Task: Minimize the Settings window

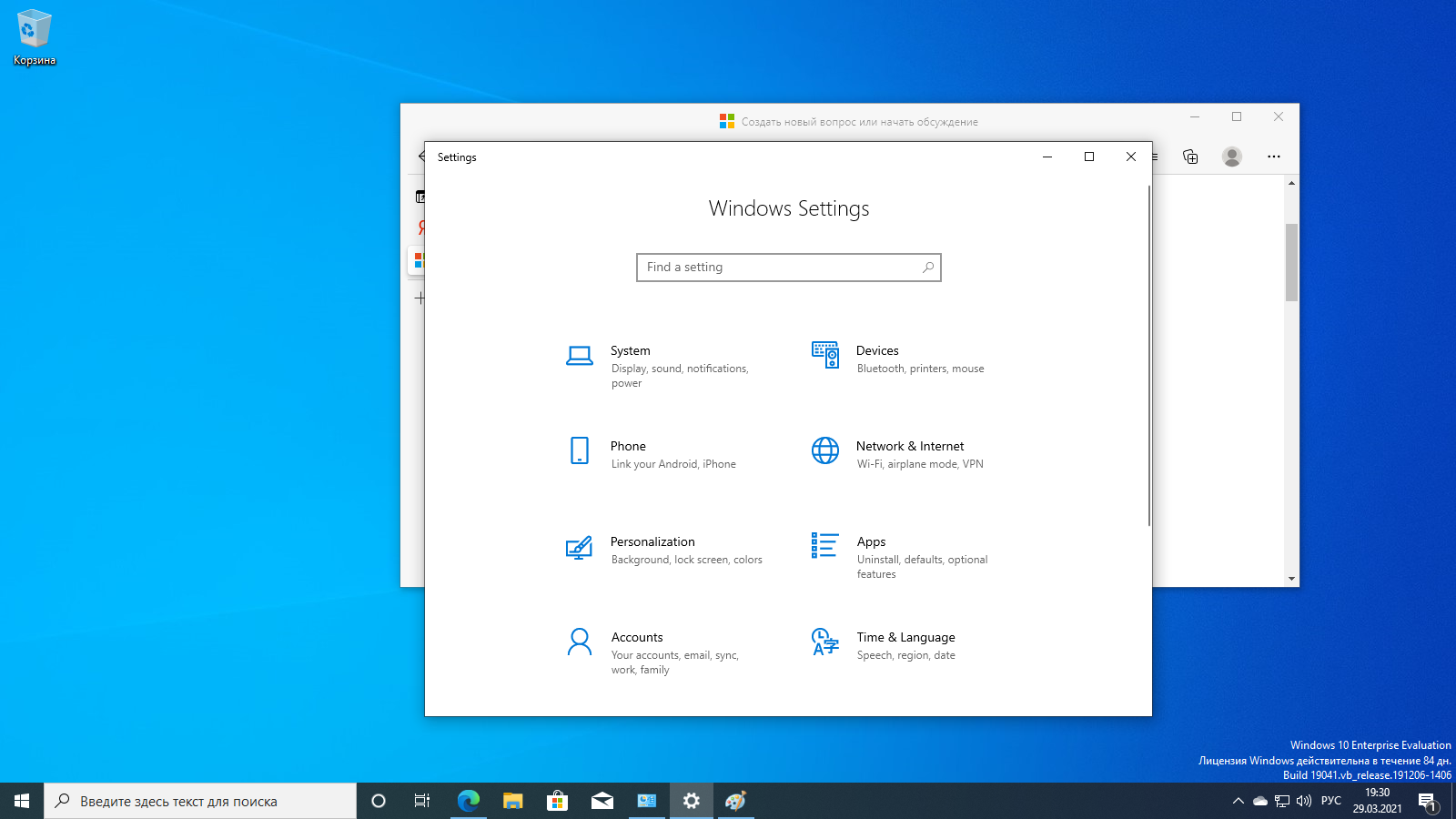Action: pyautogui.click(x=1047, y=157)
